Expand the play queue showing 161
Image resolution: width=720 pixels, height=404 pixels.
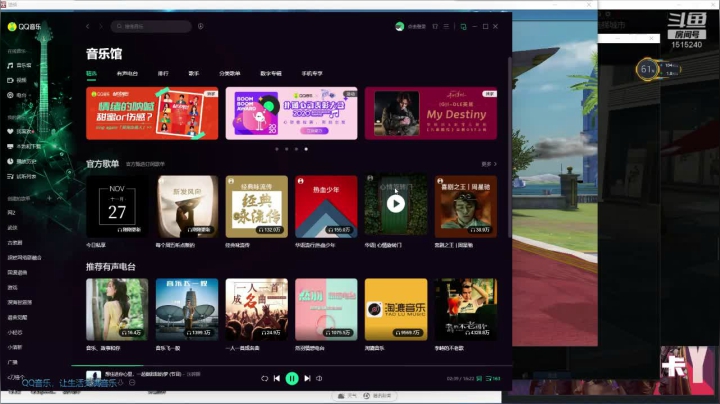pos(493,379)
